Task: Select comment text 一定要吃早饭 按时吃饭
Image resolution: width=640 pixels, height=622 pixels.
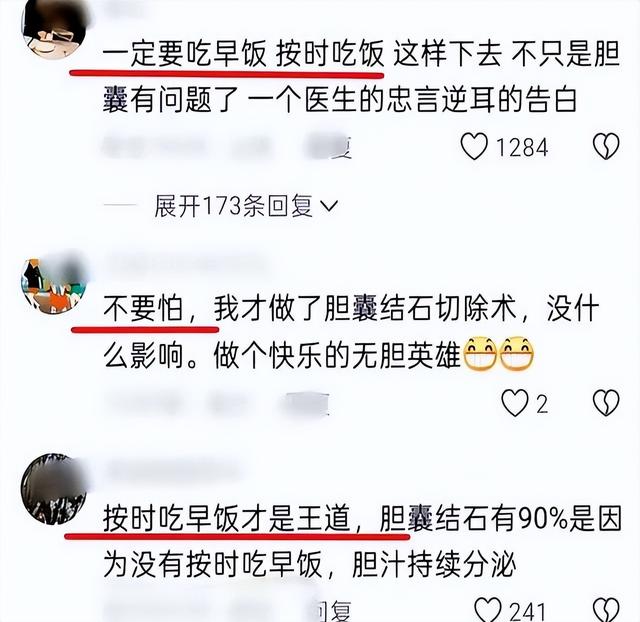Action: click(x=244, y=54)
